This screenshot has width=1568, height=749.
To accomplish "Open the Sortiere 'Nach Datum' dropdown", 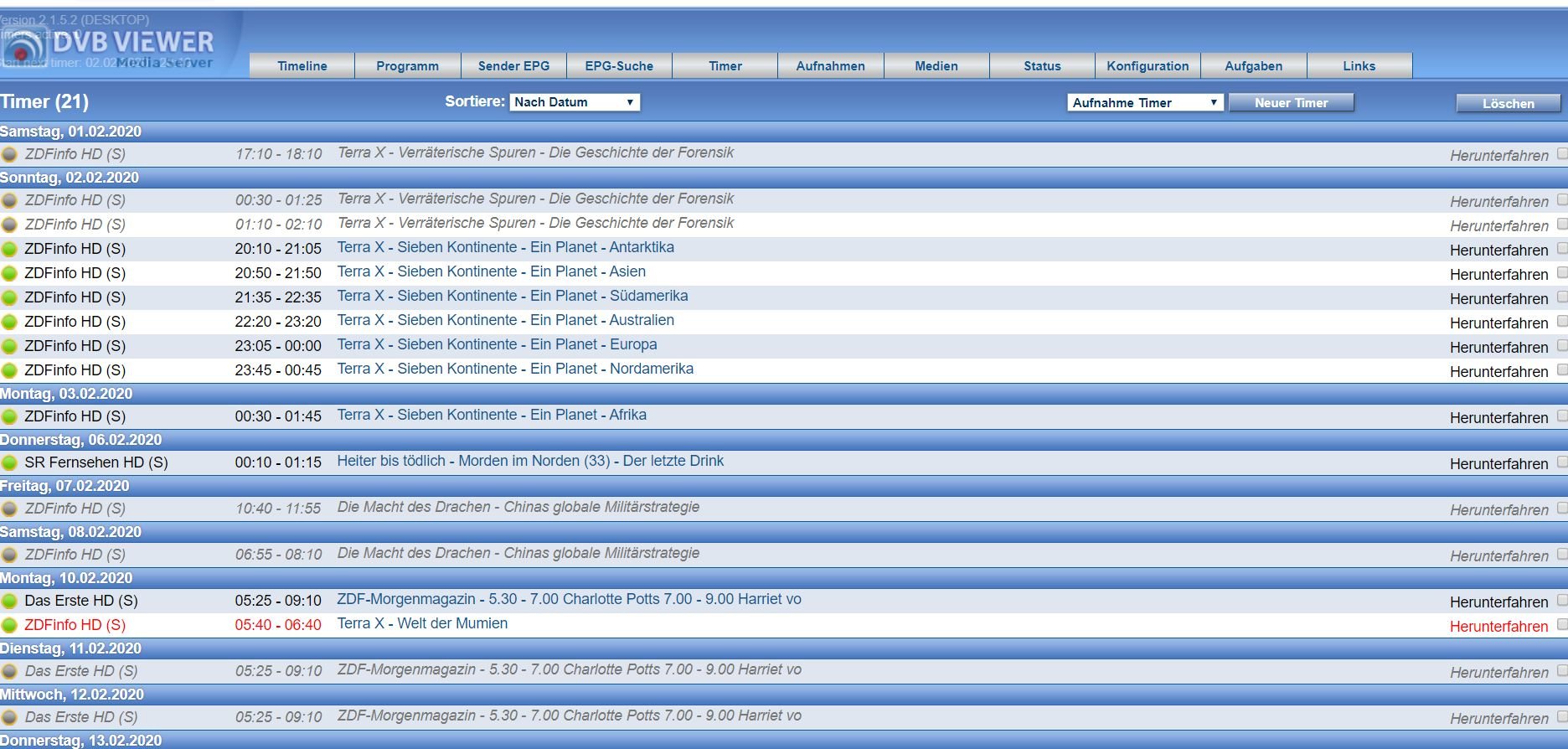I will tap(574, 102).
